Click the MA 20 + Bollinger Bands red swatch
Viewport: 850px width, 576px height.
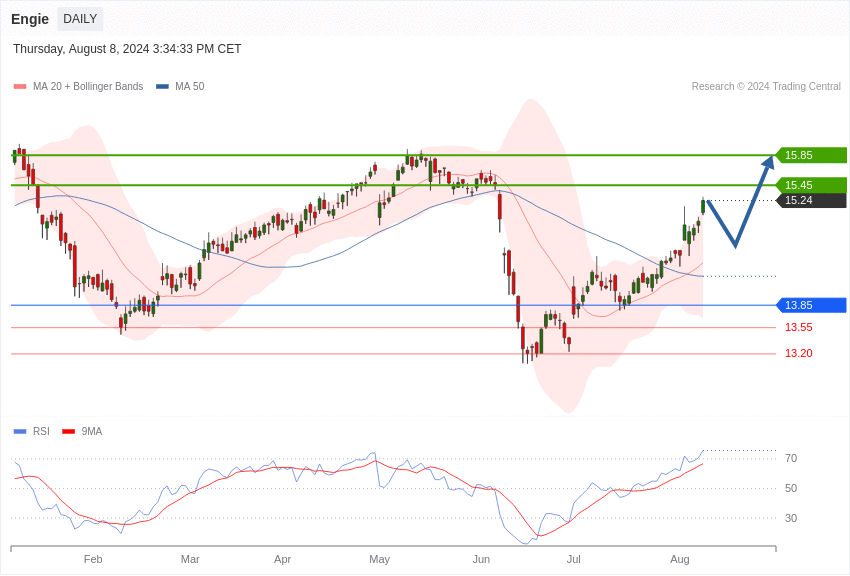(x=20, y=87)
